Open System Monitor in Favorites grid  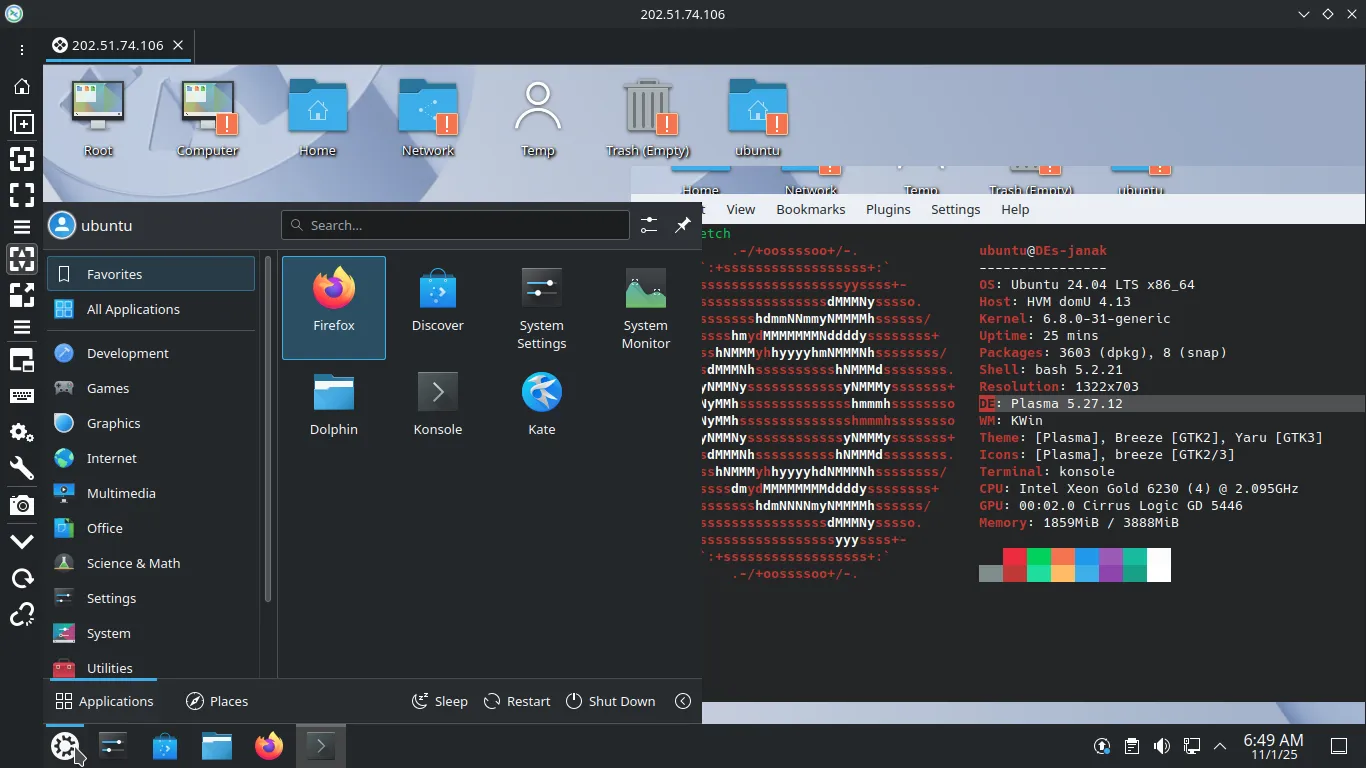click(x=645, y=306)
